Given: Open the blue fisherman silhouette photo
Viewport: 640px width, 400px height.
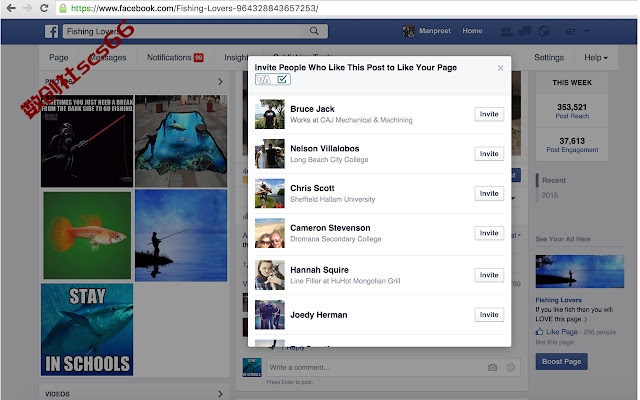Looking at the screenshot, I should pyautogui.click(x=181, y=236).
